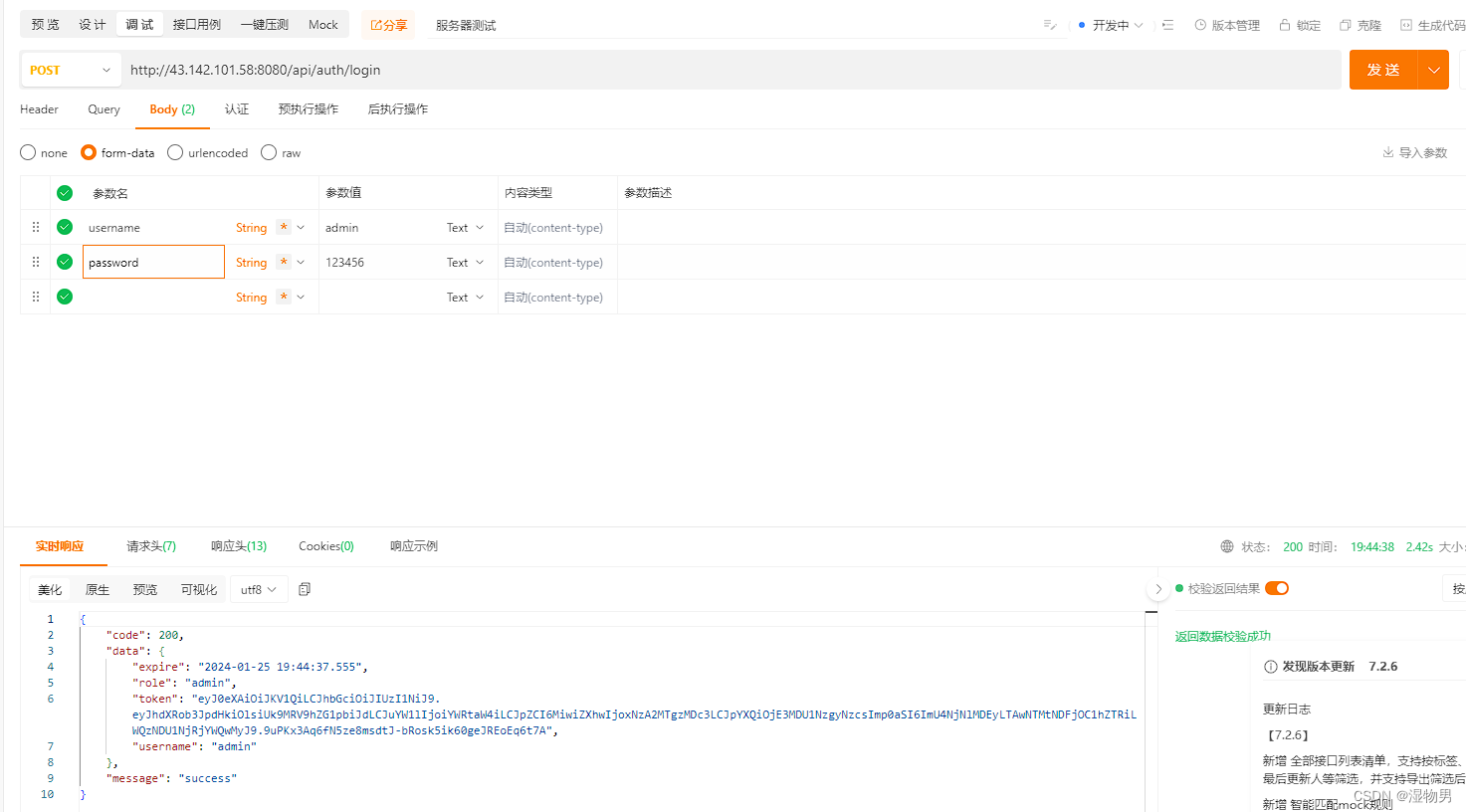Click the 生成代码 code icon

coord(1406,25)
